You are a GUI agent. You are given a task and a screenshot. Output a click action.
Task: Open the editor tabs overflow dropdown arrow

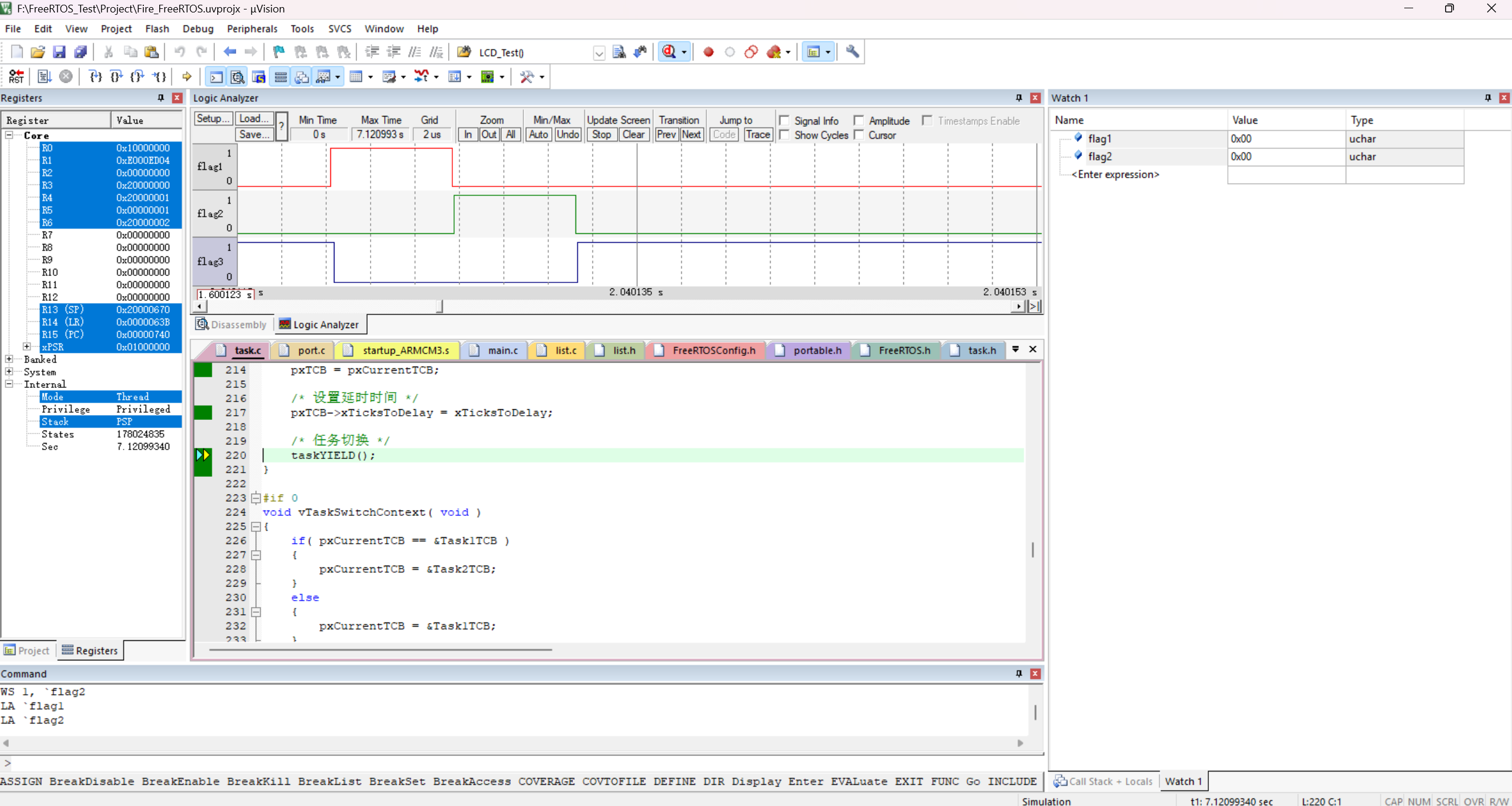1015,349
